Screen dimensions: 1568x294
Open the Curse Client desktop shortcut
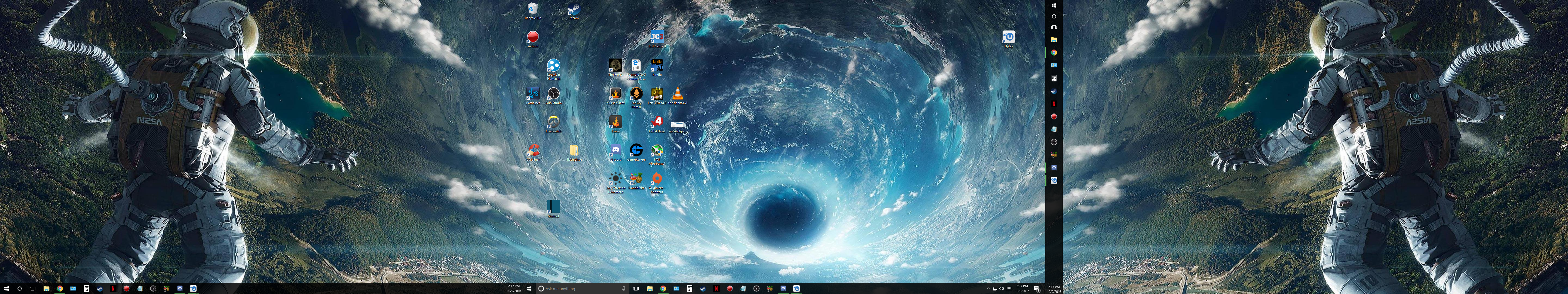point(615,96)
